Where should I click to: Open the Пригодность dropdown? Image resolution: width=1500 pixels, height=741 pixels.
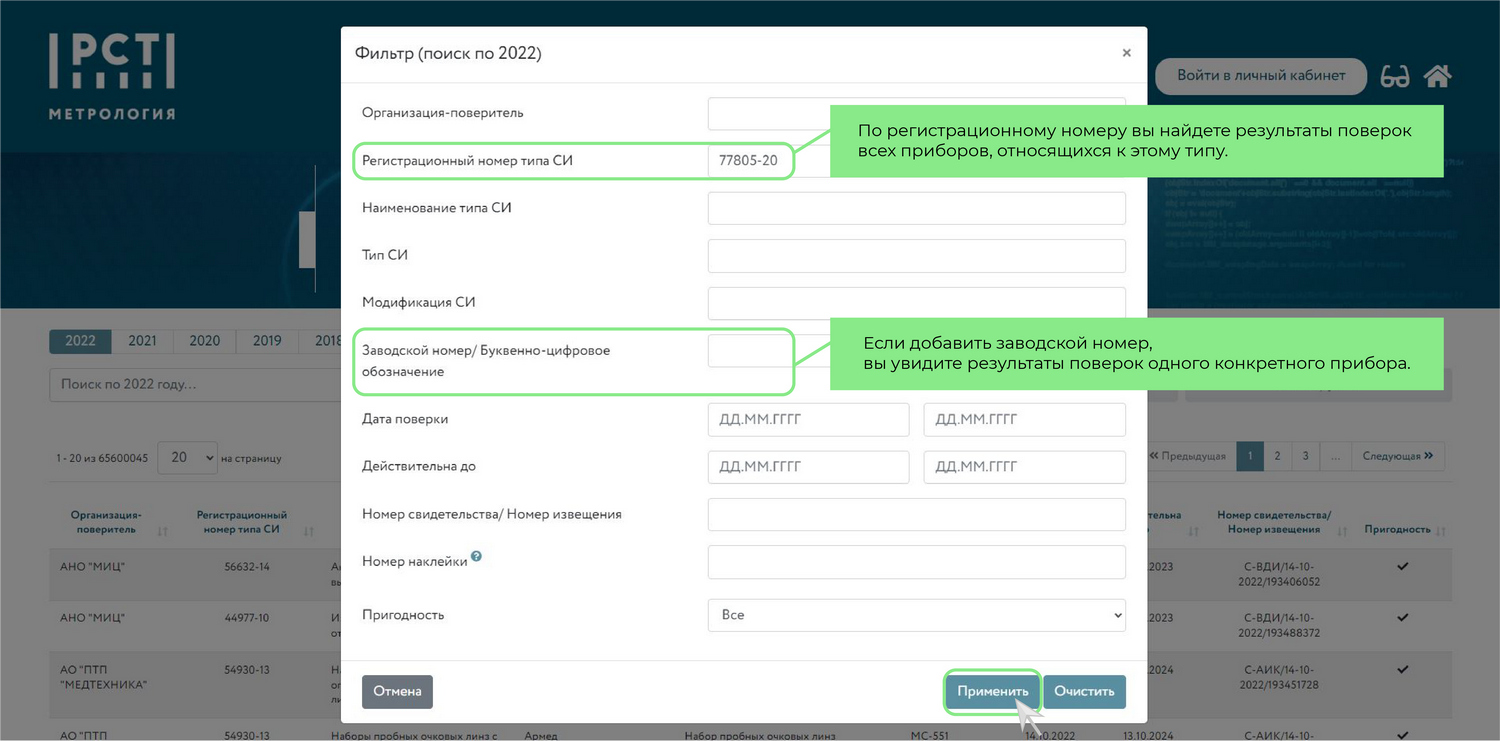click(x=916, y=615)
